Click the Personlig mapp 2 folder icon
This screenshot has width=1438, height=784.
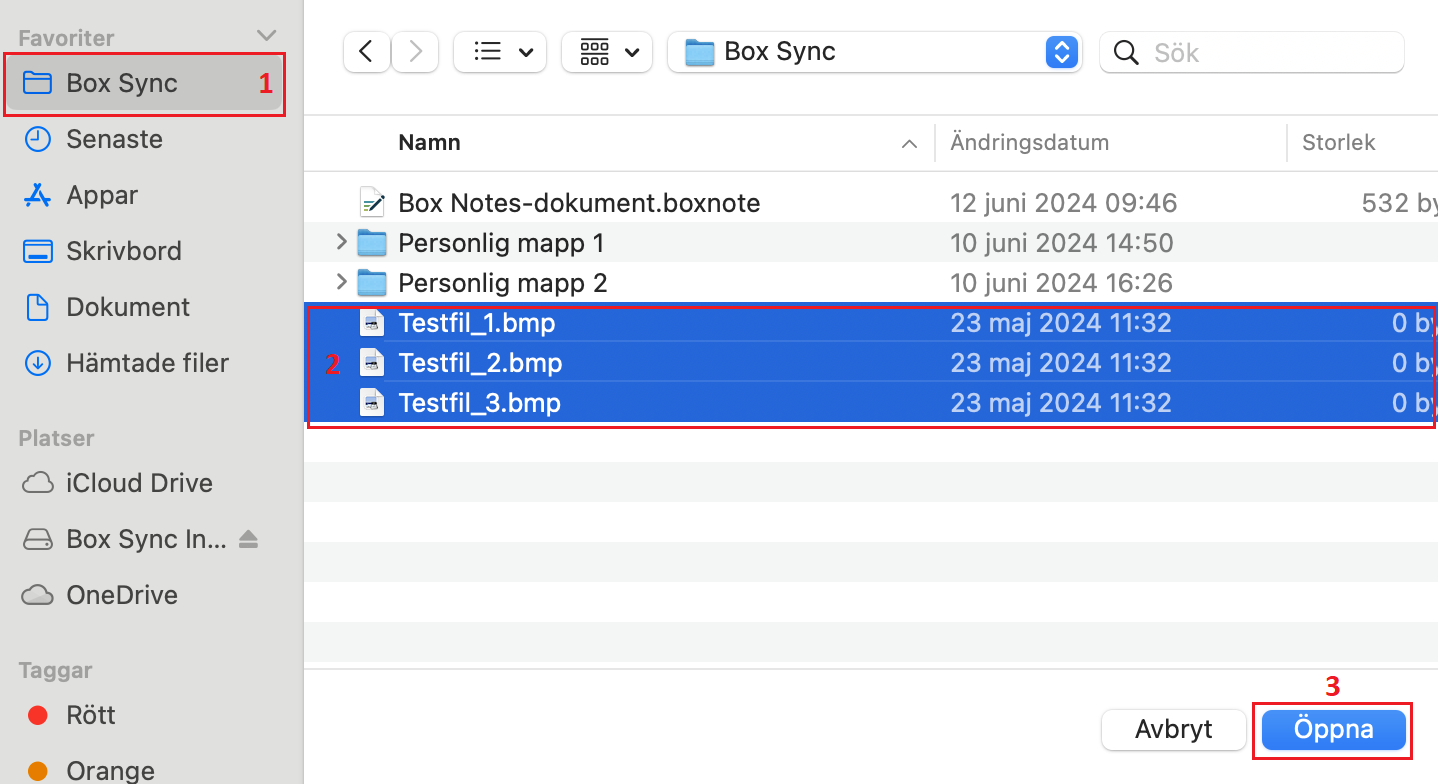coord(372,283)
